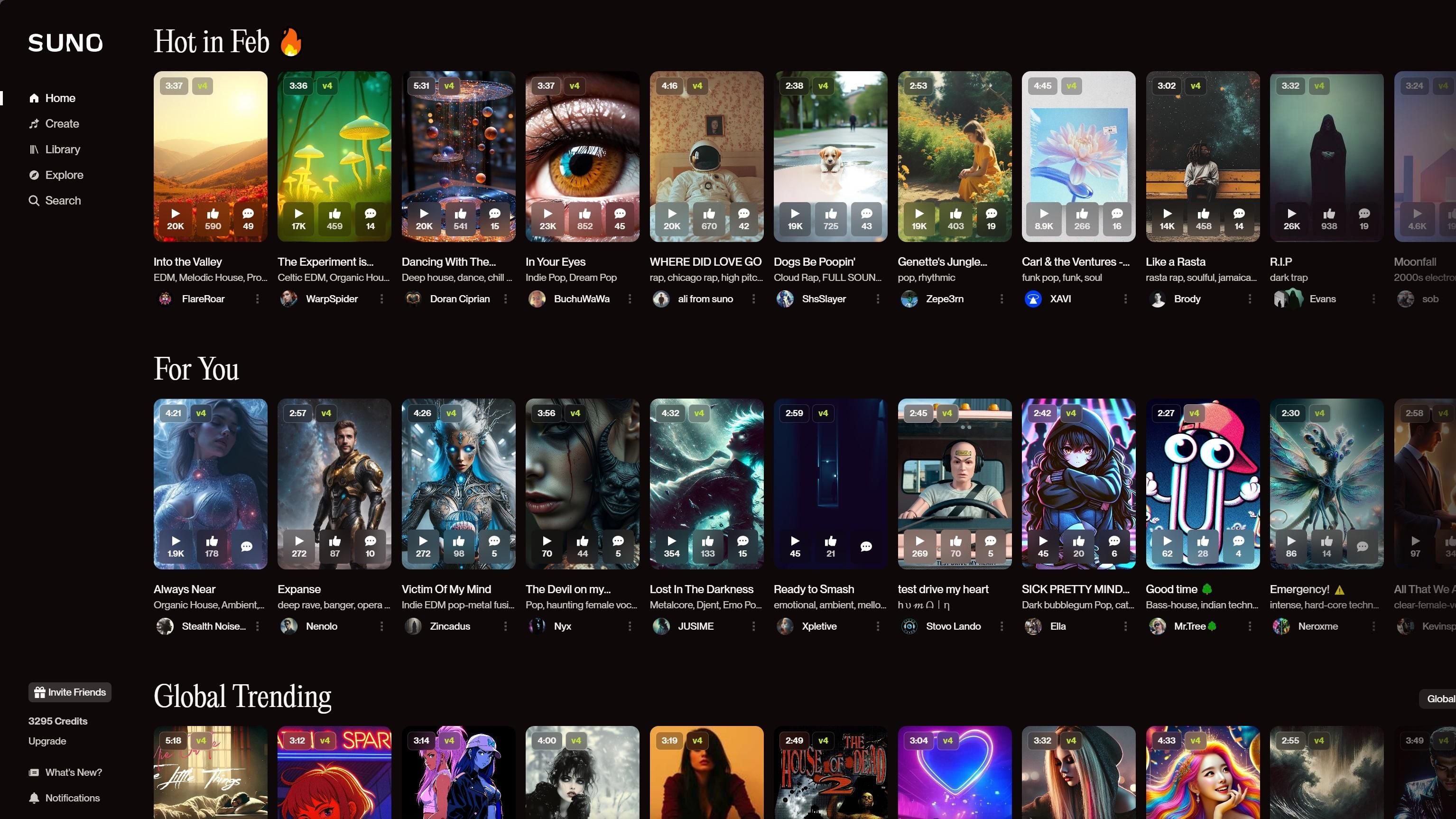Play the Victim Of My Mind track
The width and height of the screenshot is (1456, 819).
click(x=423, y=546)
